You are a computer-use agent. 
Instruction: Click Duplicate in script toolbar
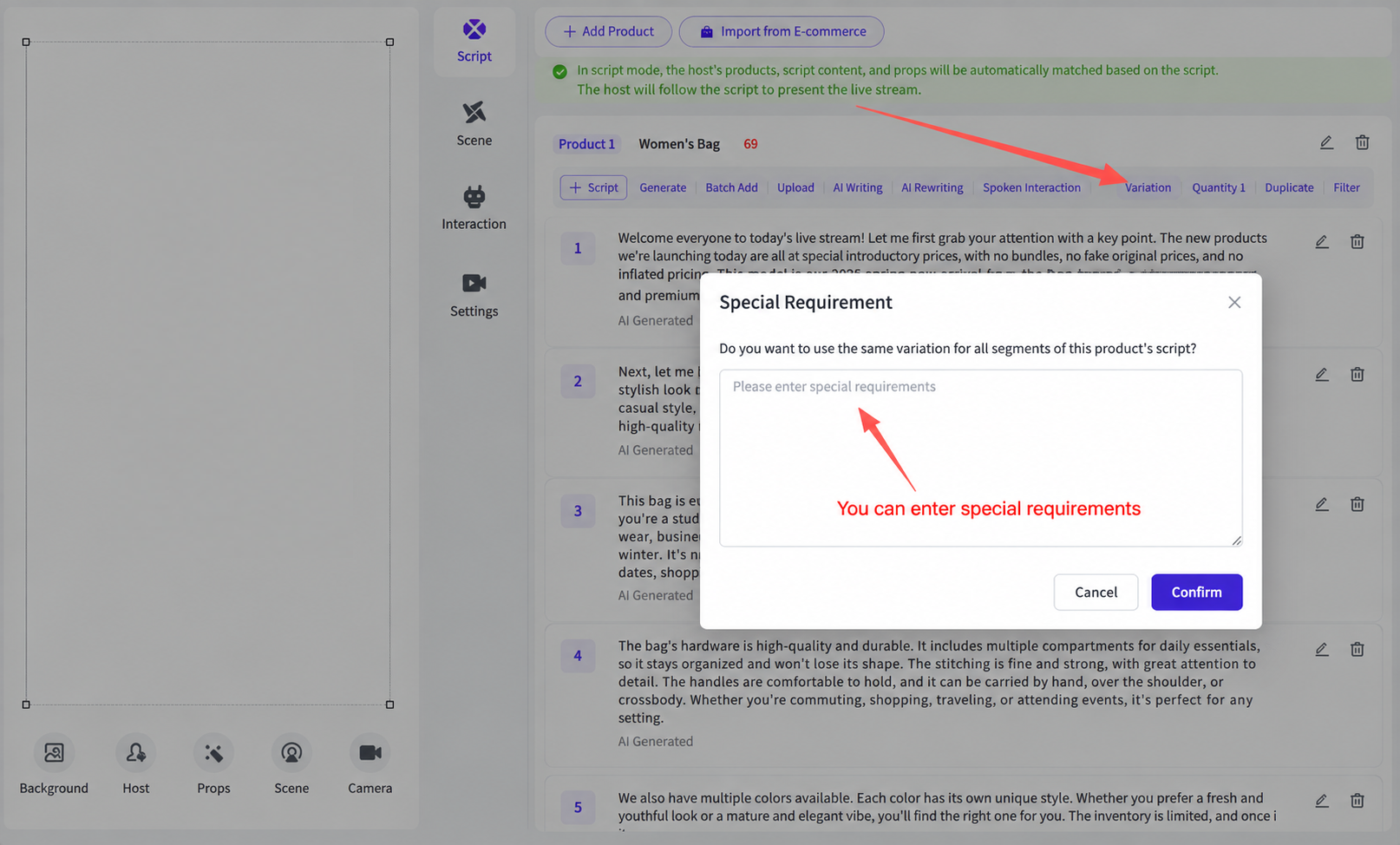pos(1289,187)
